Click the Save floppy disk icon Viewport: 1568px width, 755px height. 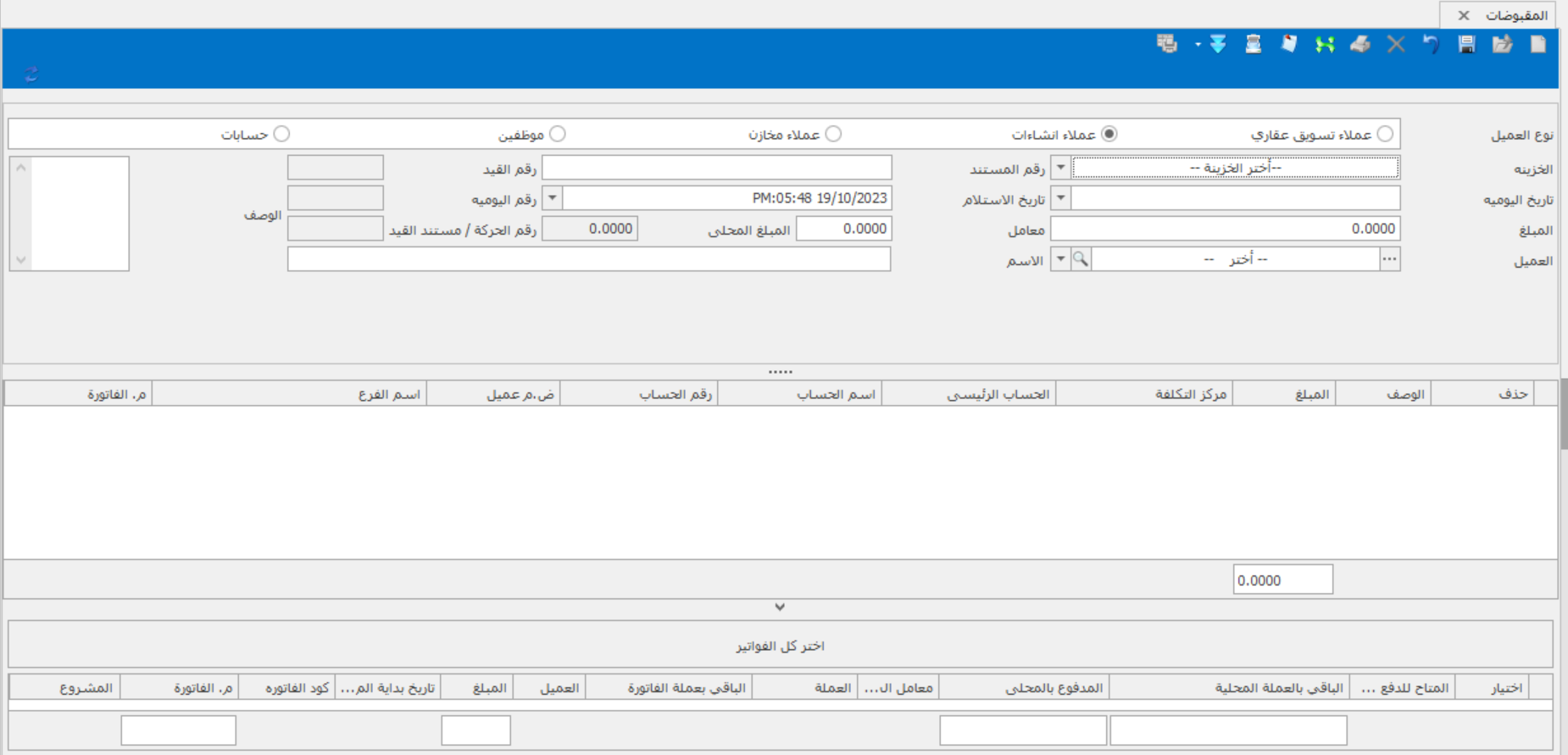tap(1466, 45)
